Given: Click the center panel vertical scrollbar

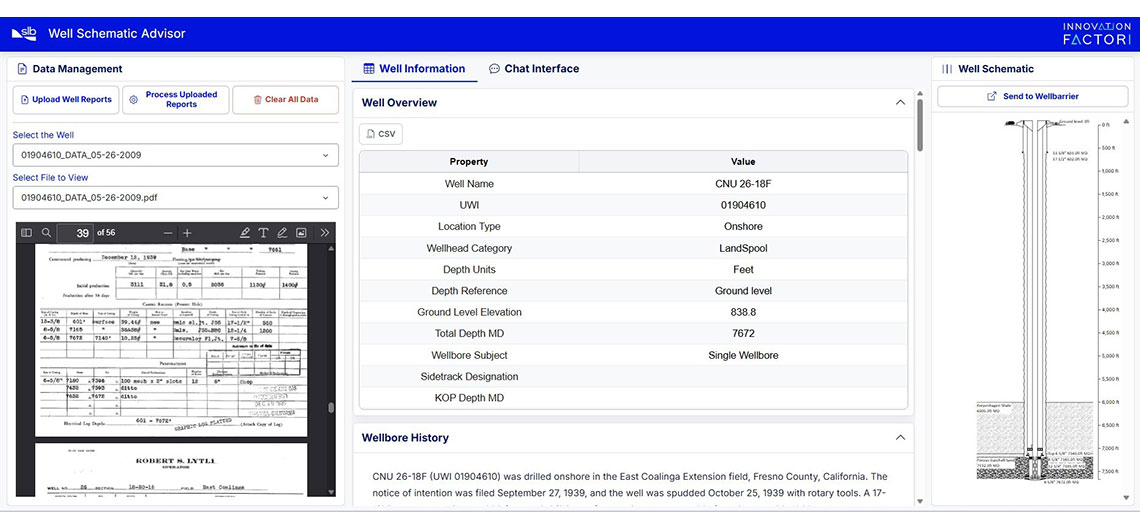Looking at the screenshot, I should (x=919, y=125).
